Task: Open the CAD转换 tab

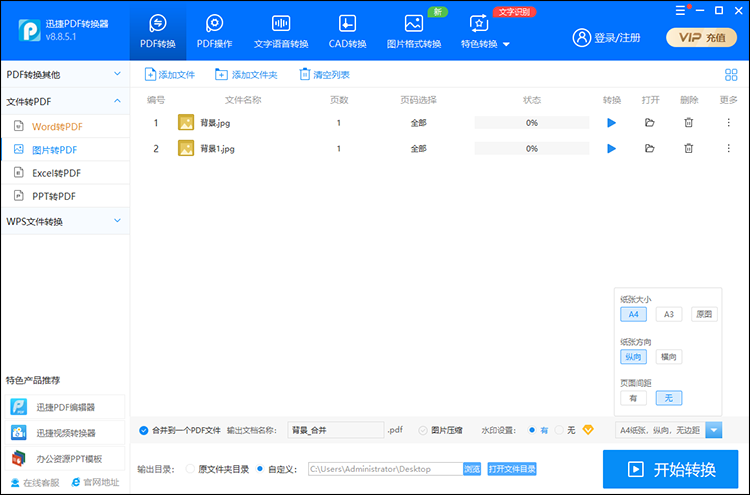Action: tap(347, 31)
